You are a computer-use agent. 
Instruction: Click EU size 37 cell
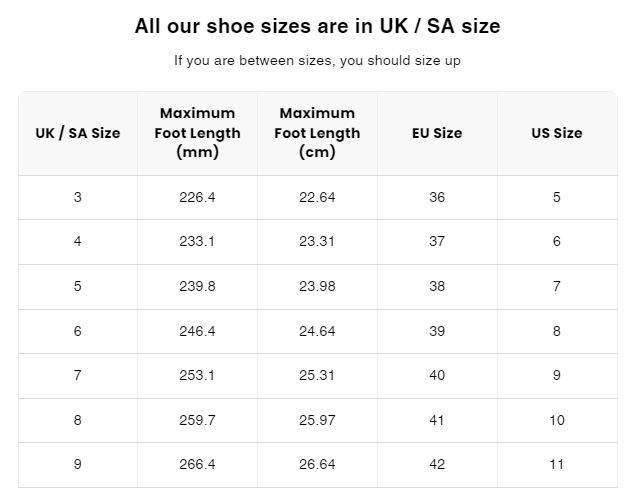point(437,241)
